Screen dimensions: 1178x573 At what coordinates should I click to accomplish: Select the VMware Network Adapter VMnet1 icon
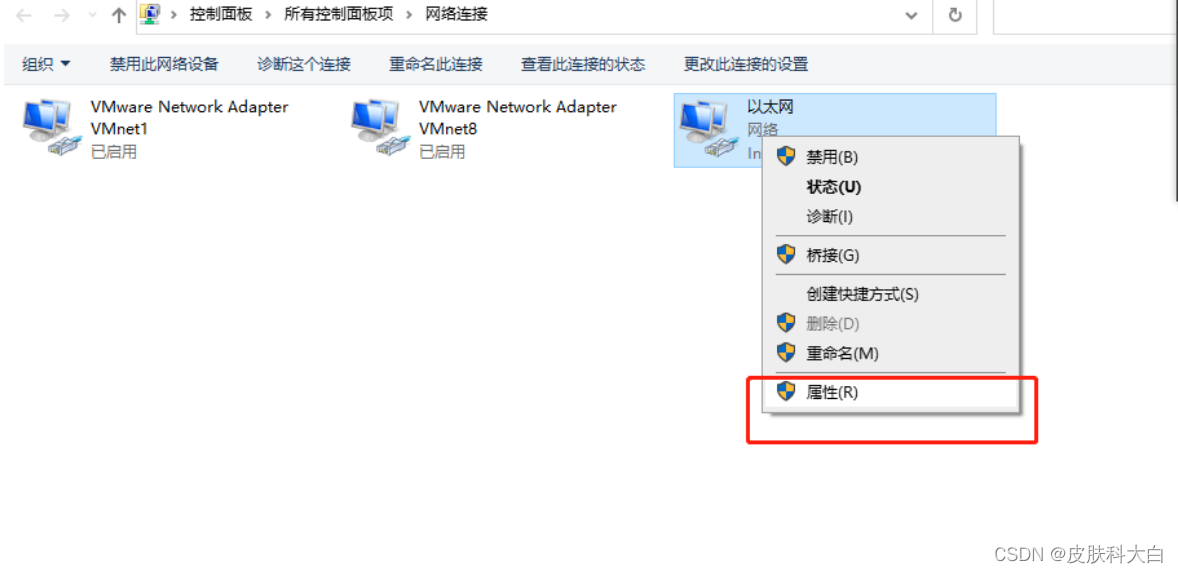coord(50,127)
